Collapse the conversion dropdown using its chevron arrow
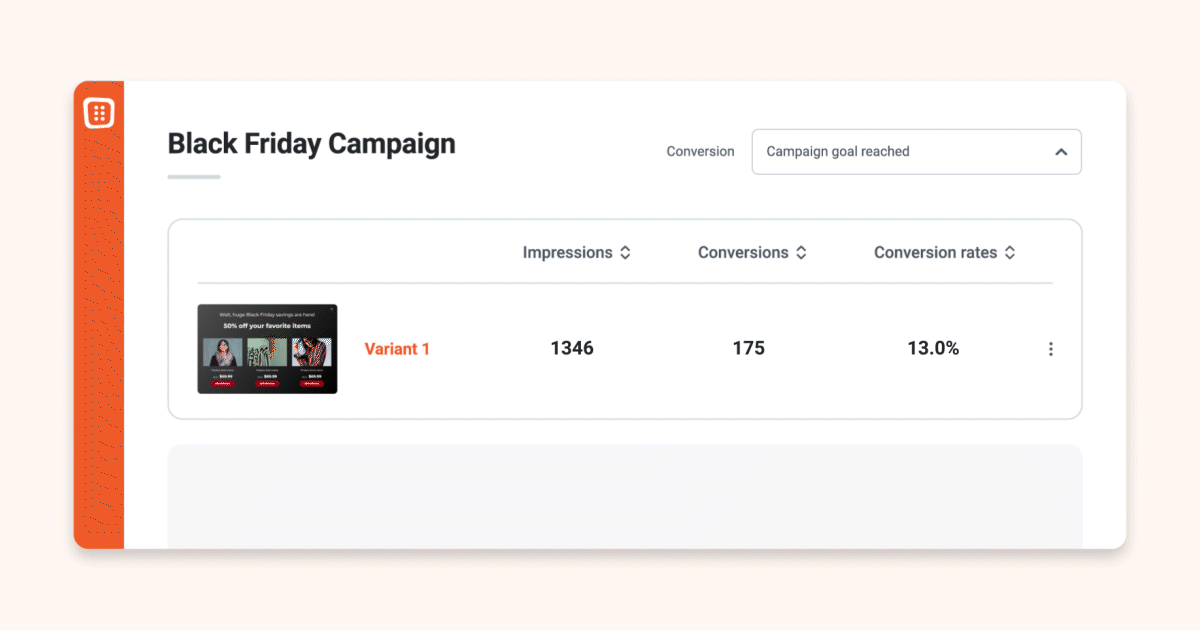 coord(1061,152)
